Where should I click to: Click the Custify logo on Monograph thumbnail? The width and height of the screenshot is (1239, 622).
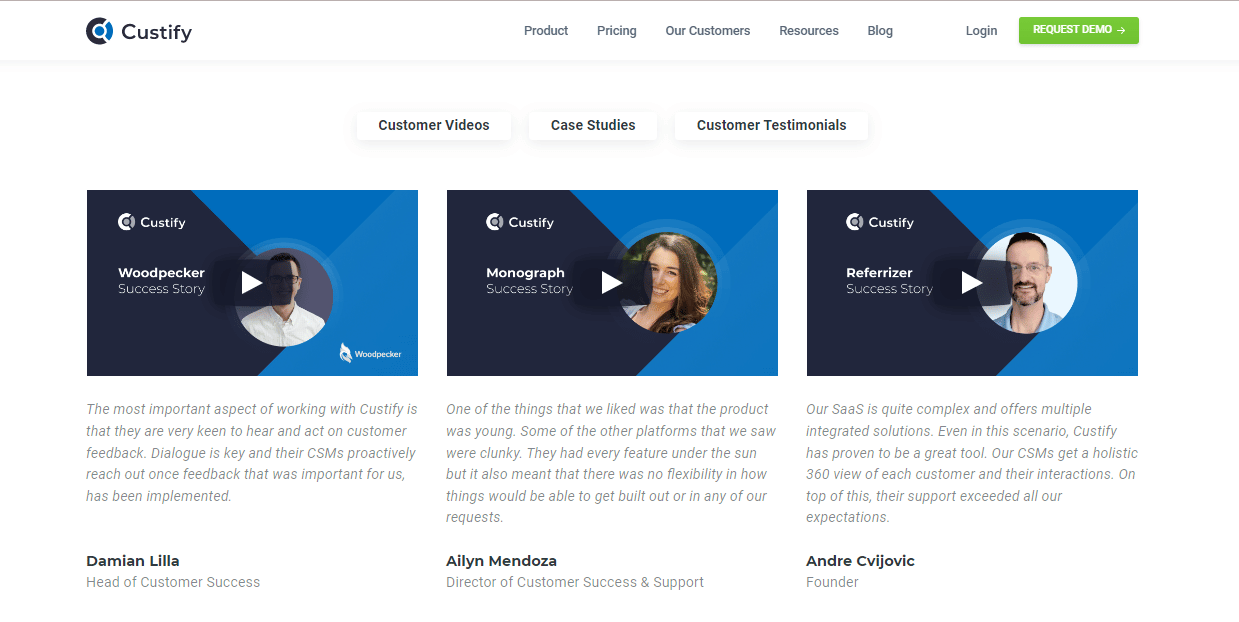point(520,222)
